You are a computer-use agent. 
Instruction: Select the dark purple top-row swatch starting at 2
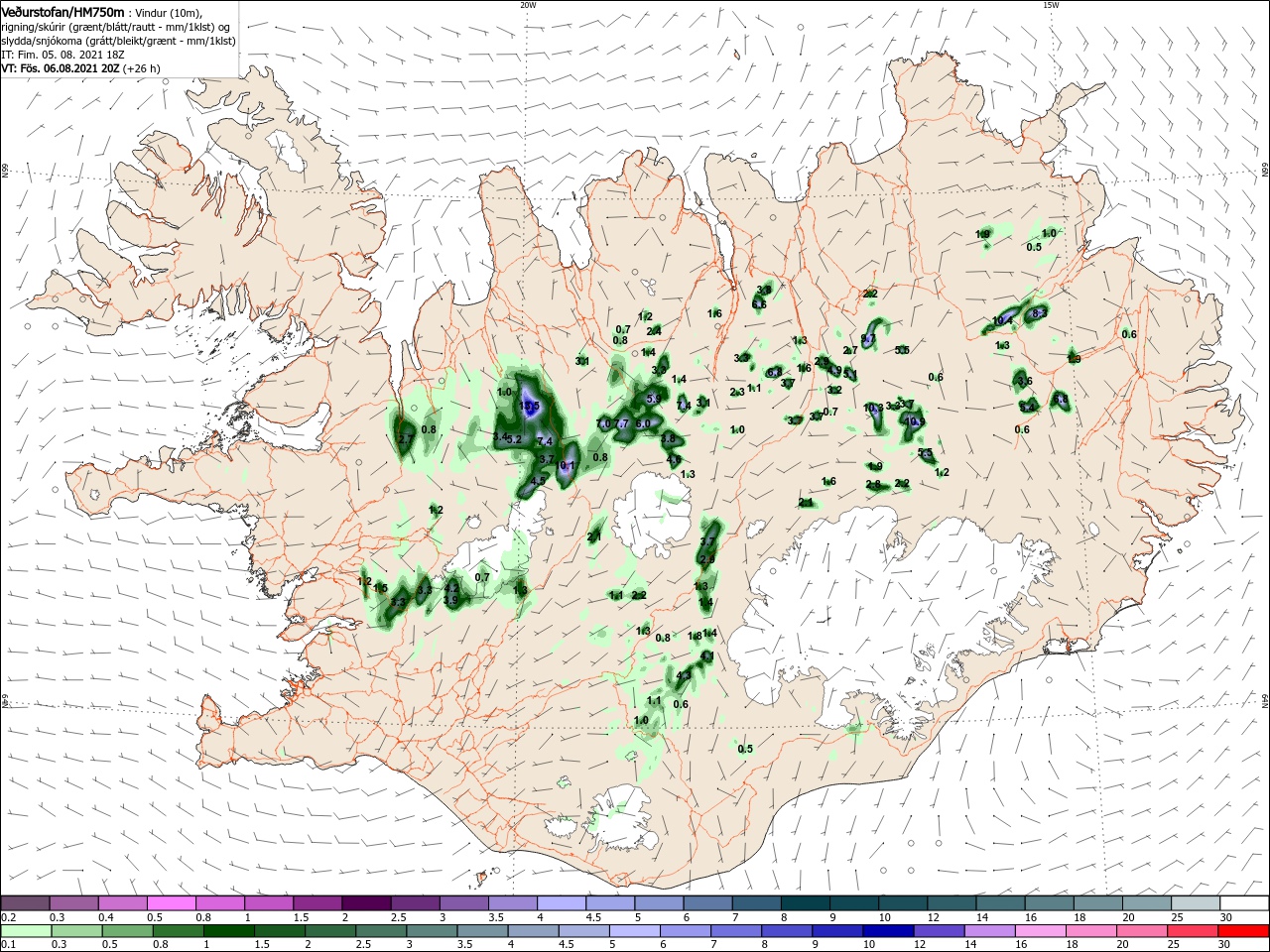coord(366,903)
